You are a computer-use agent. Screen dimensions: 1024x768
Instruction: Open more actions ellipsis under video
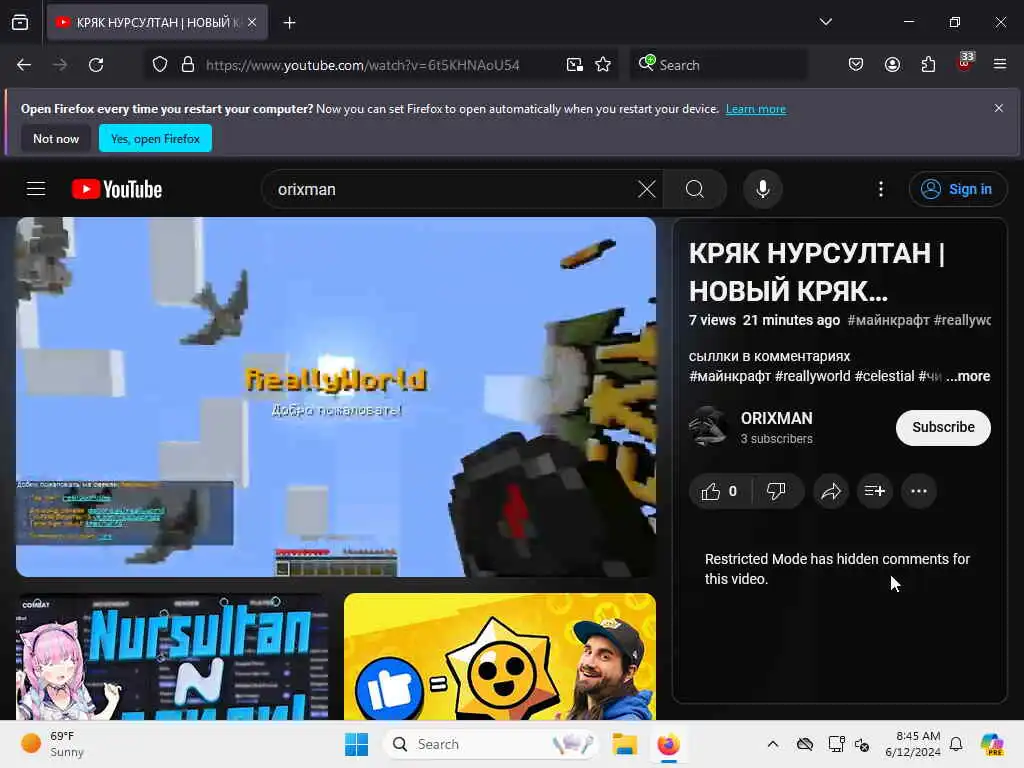point(918,491)
